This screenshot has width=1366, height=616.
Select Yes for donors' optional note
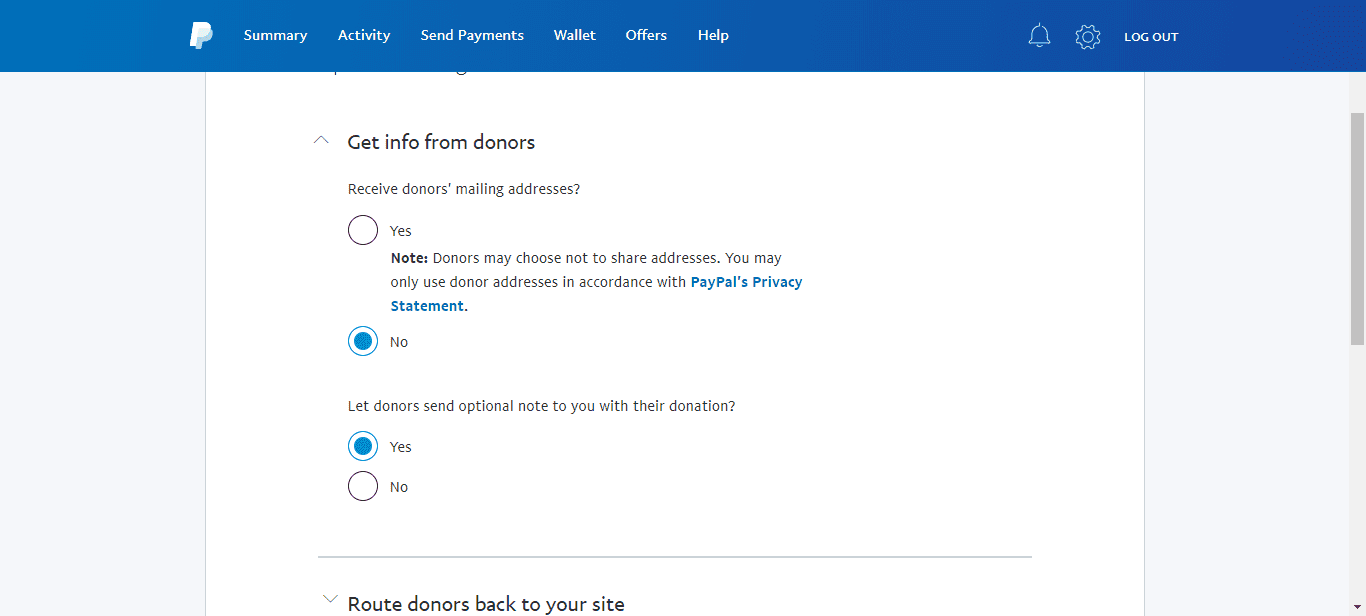(363, 447)
